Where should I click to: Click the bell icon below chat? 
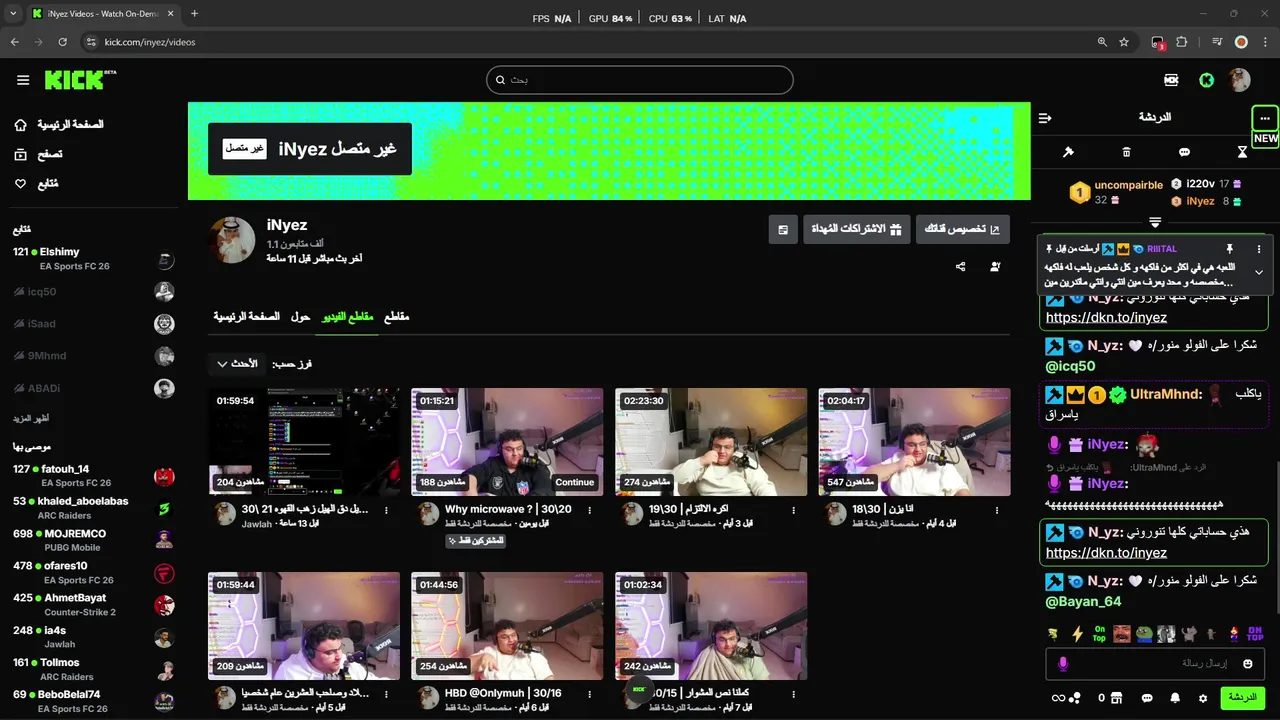tap(1176, 698)
